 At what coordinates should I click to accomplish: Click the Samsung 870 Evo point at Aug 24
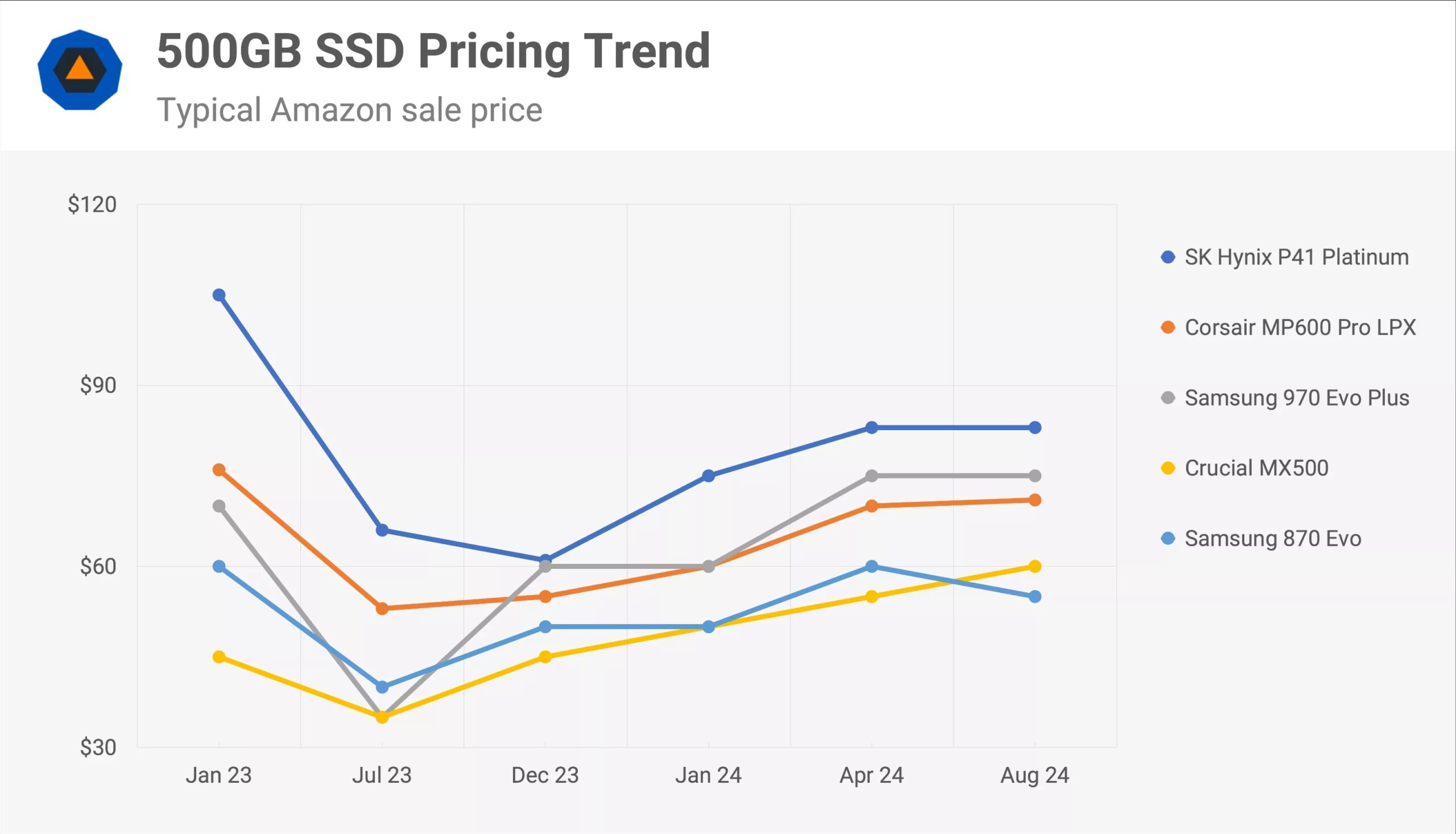pos(1035,597)
